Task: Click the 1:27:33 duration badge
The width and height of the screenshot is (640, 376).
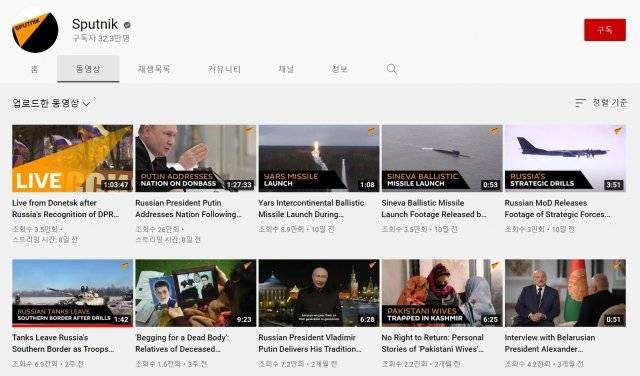Action: pos(240,185)
